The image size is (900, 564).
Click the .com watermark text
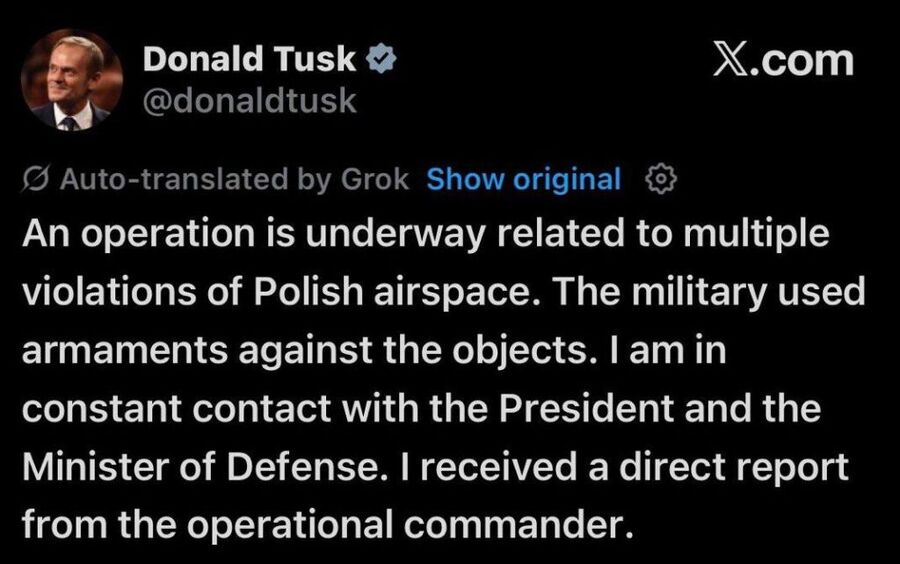pyautogui.click(x=799, y=61)
